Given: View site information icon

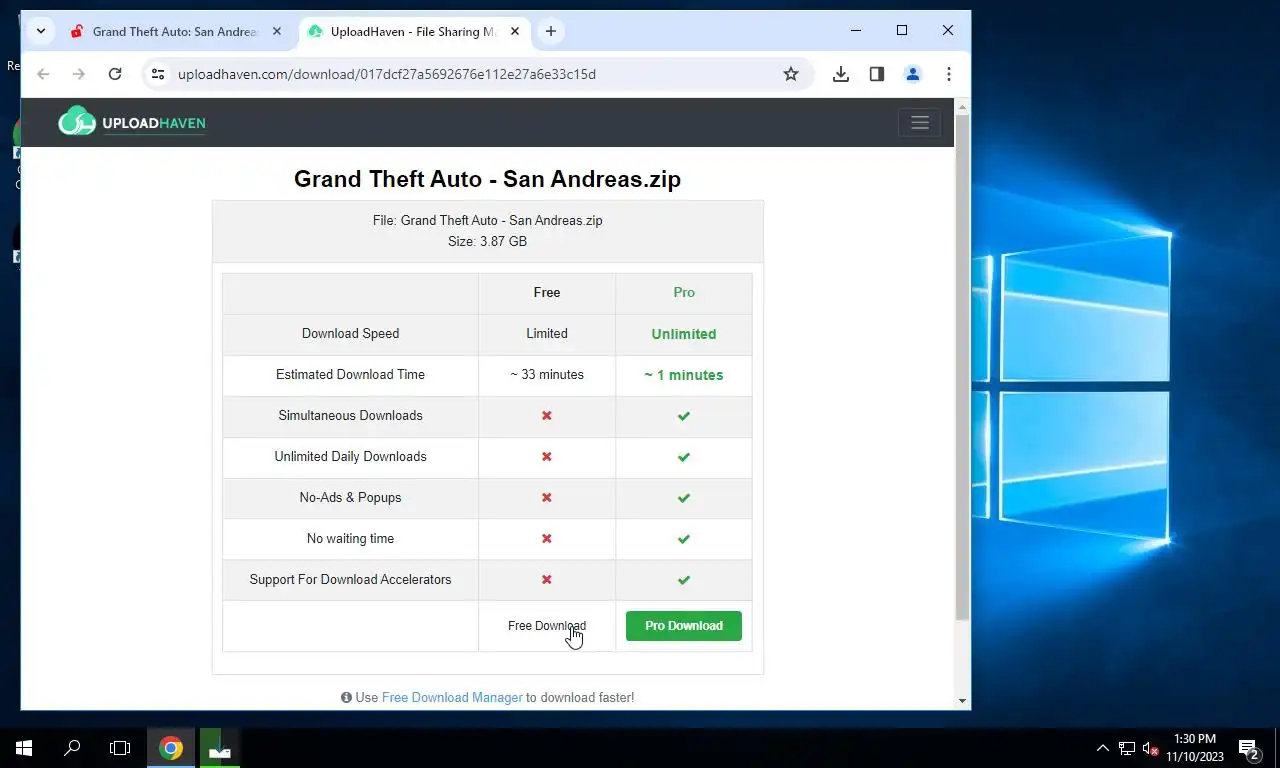Looking at the screenshot, I should [x=157, y=74].
